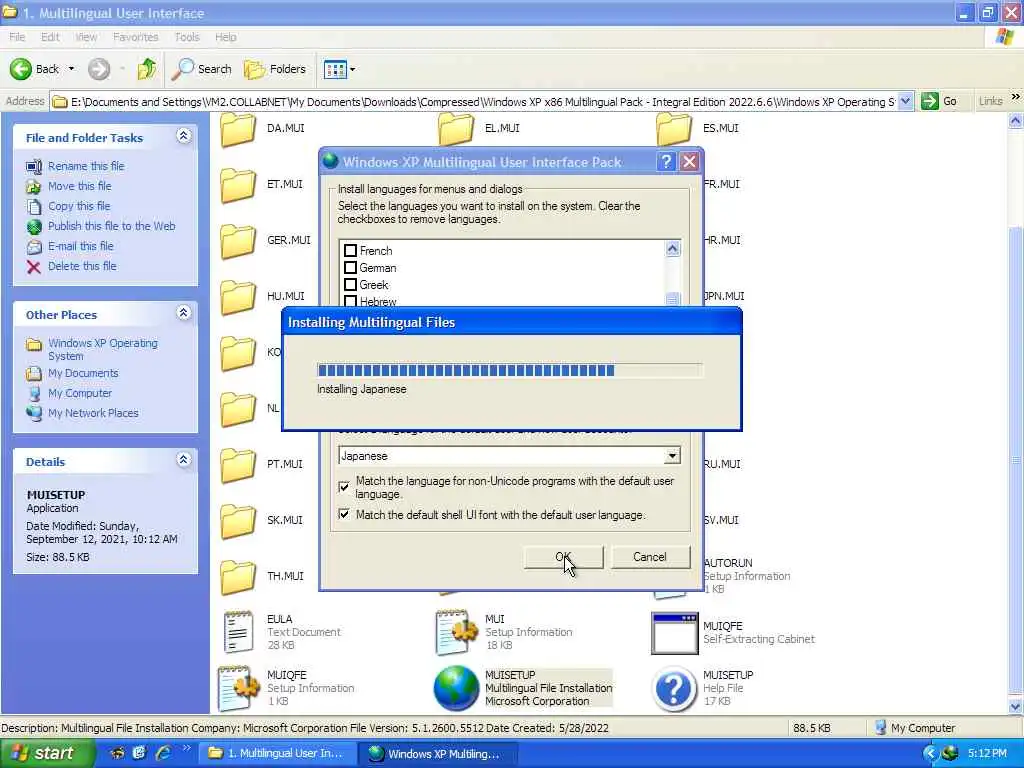The width and height of the screenshot is (1024, 768).
Task: Select the MUIQFE Self-Extracting Cabinet icon
Action: 674,633
